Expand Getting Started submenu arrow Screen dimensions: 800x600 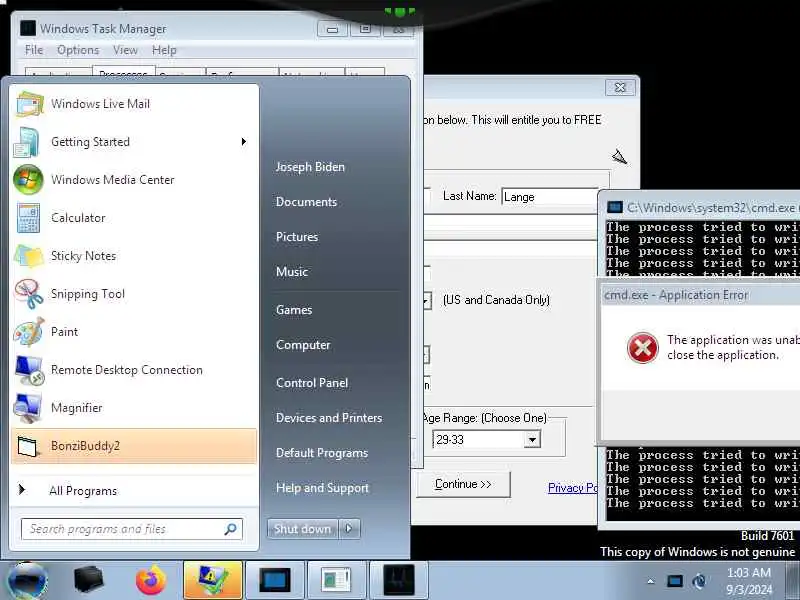(x=243, y=142)
